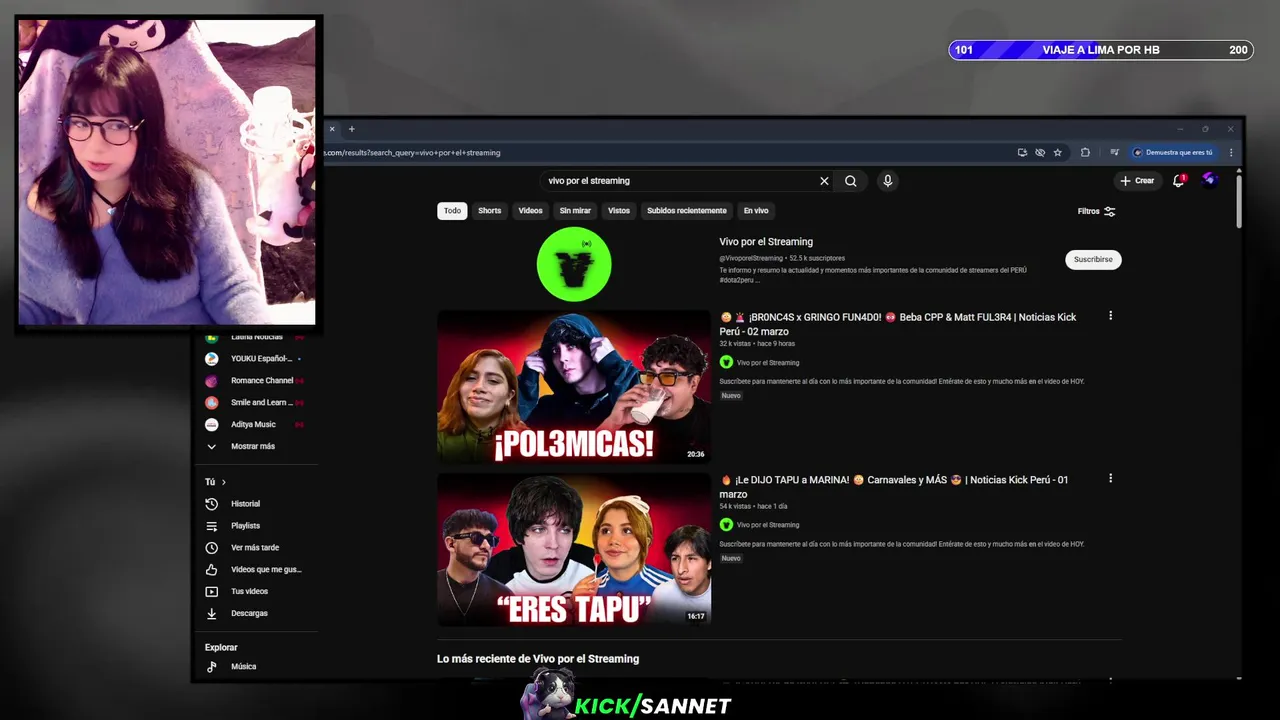
Task: Open options menu for the BR0NC4S video
Action: pos(1110,316)
